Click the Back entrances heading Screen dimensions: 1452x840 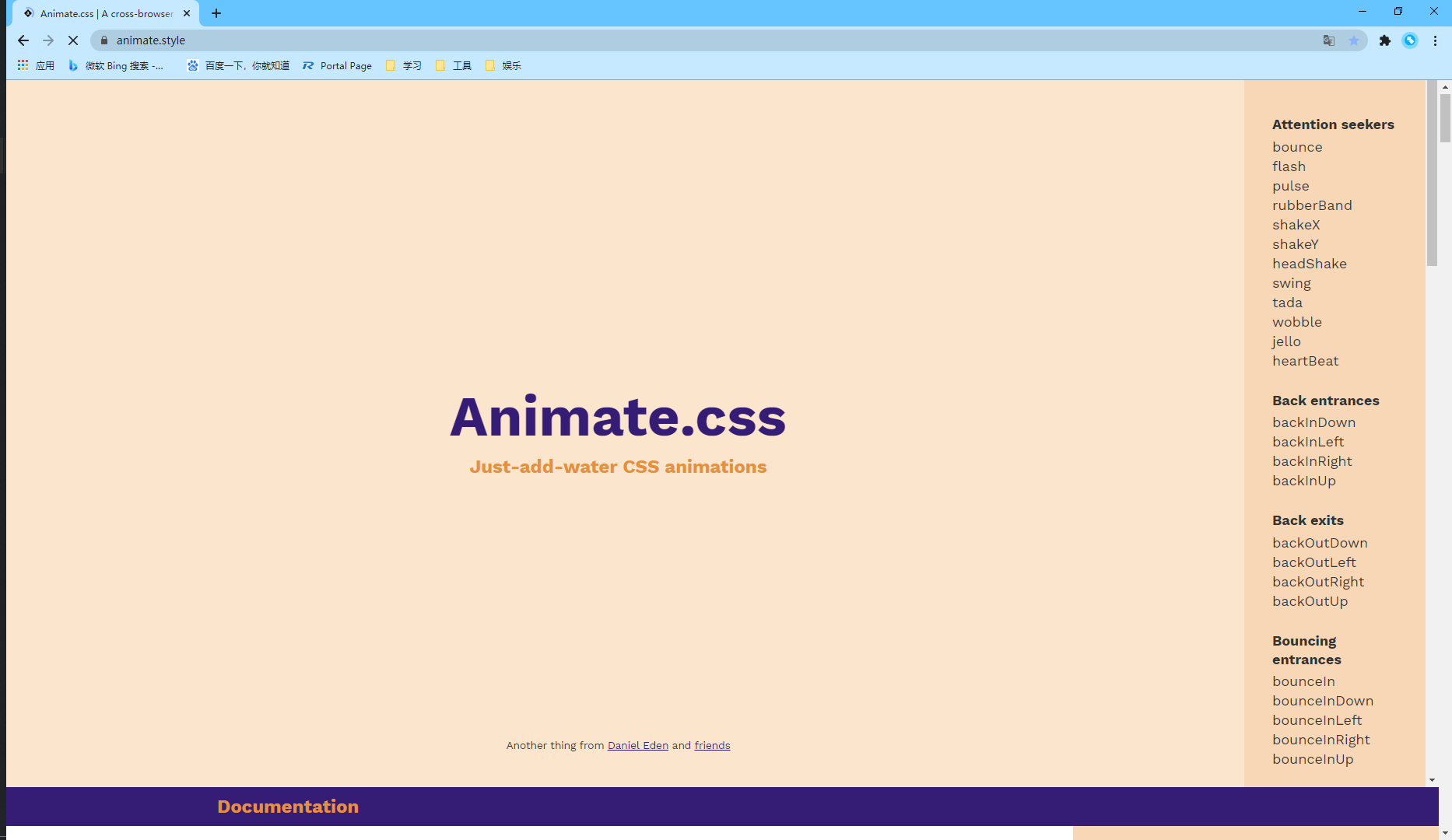1325,401
